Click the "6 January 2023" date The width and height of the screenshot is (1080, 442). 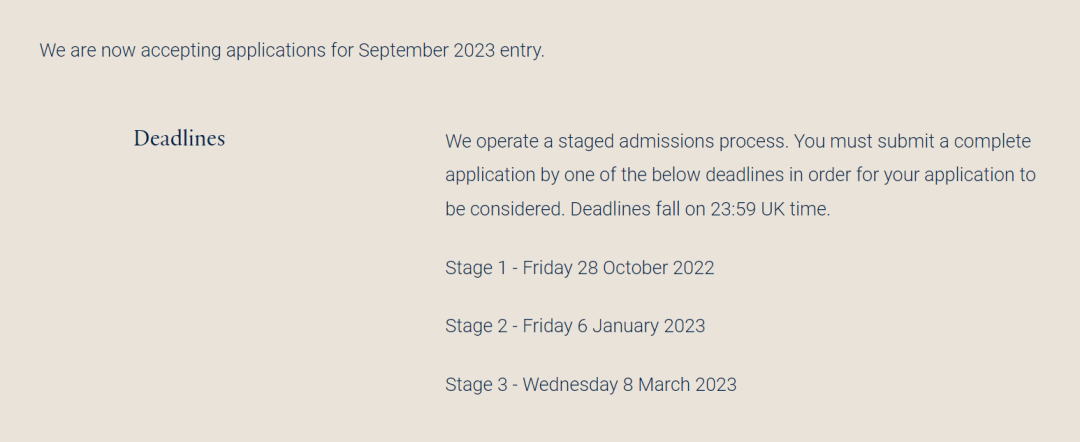[x=641, y=326]
